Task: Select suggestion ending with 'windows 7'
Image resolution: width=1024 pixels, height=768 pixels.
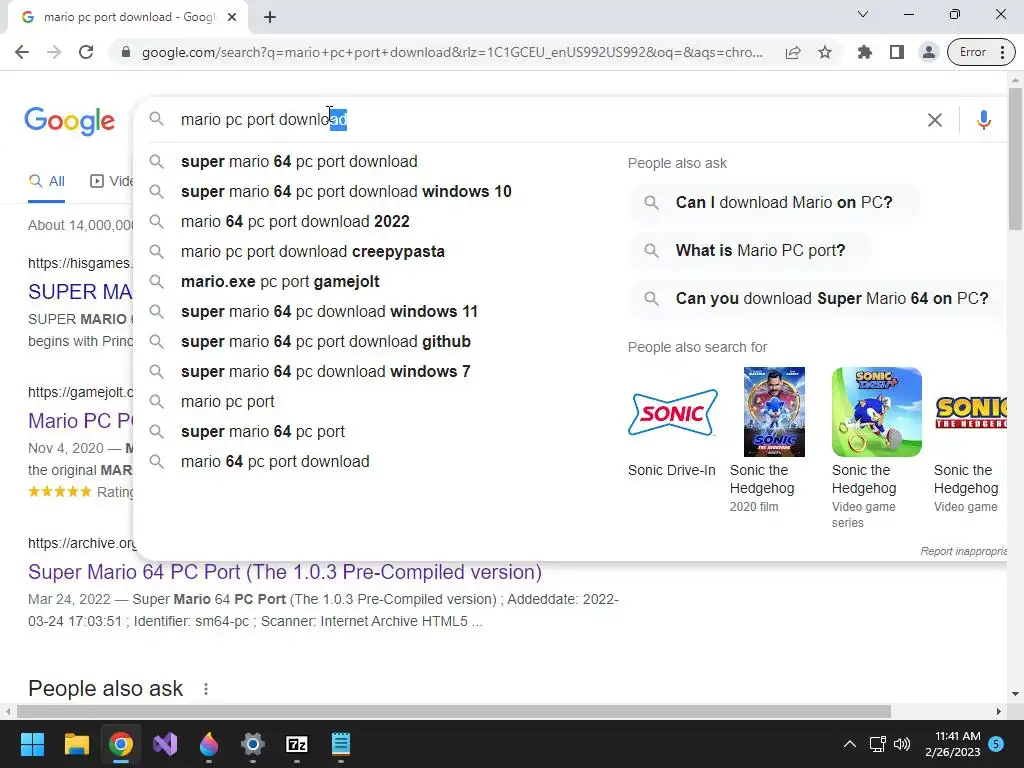Action: pos(326,372)
